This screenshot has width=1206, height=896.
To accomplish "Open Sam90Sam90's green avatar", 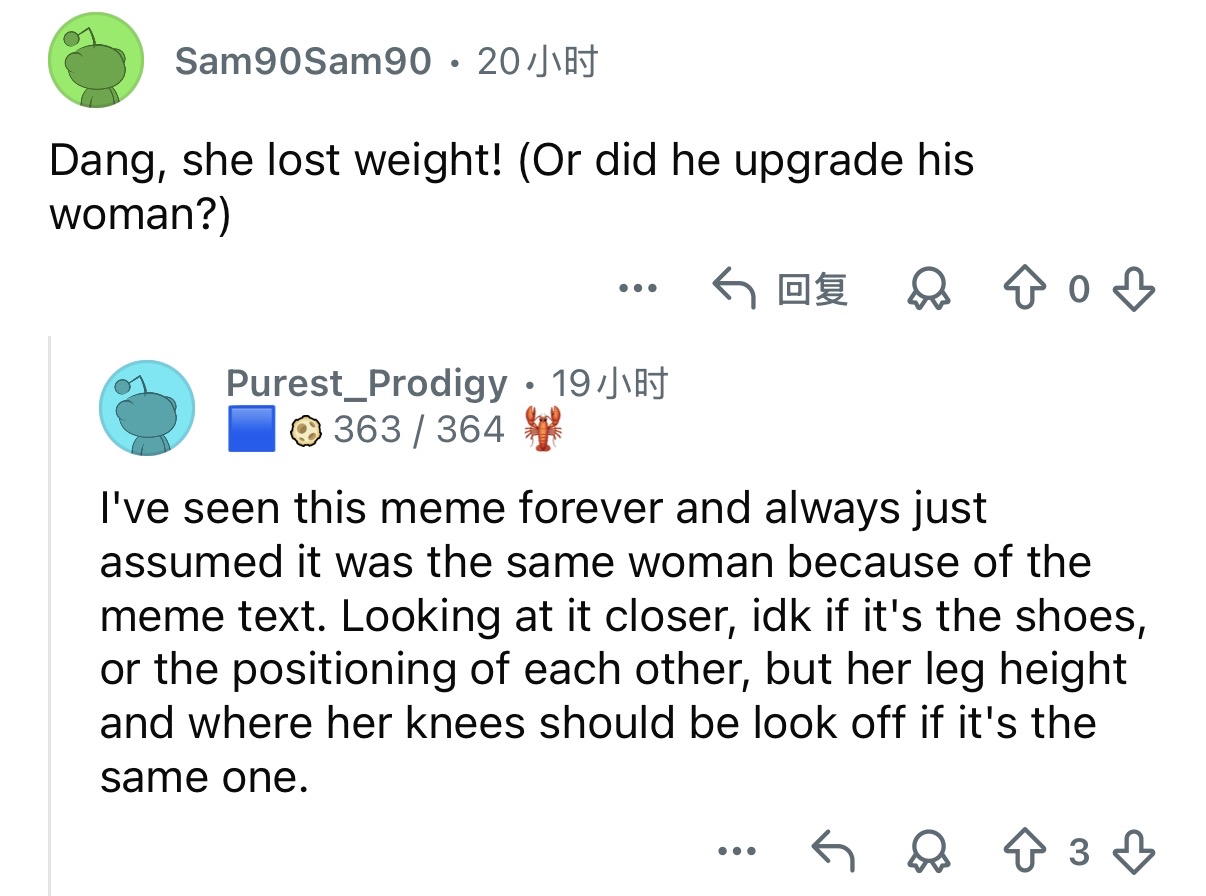I will pos(98,60).
